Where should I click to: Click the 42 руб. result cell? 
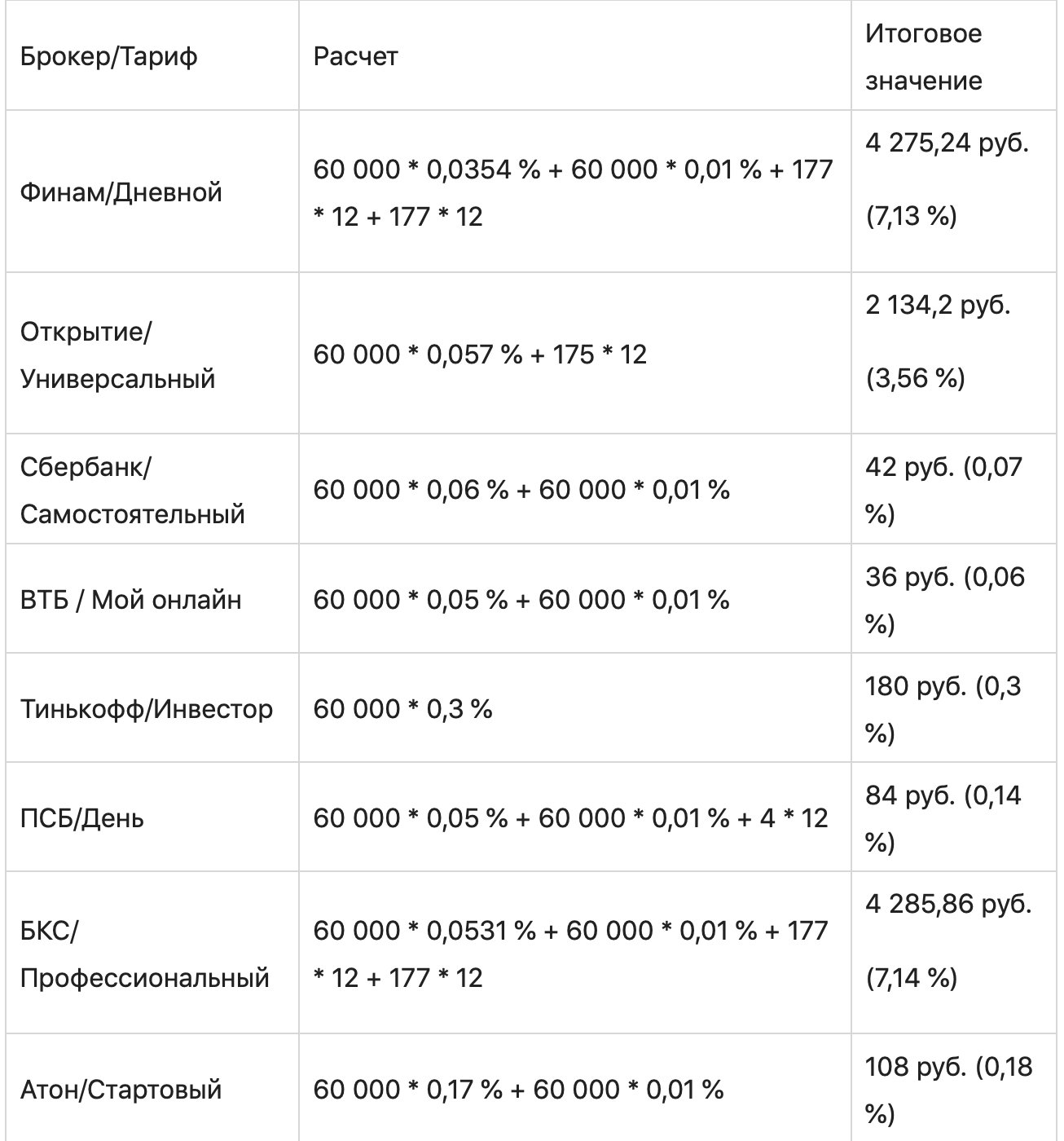click(943, 491)
